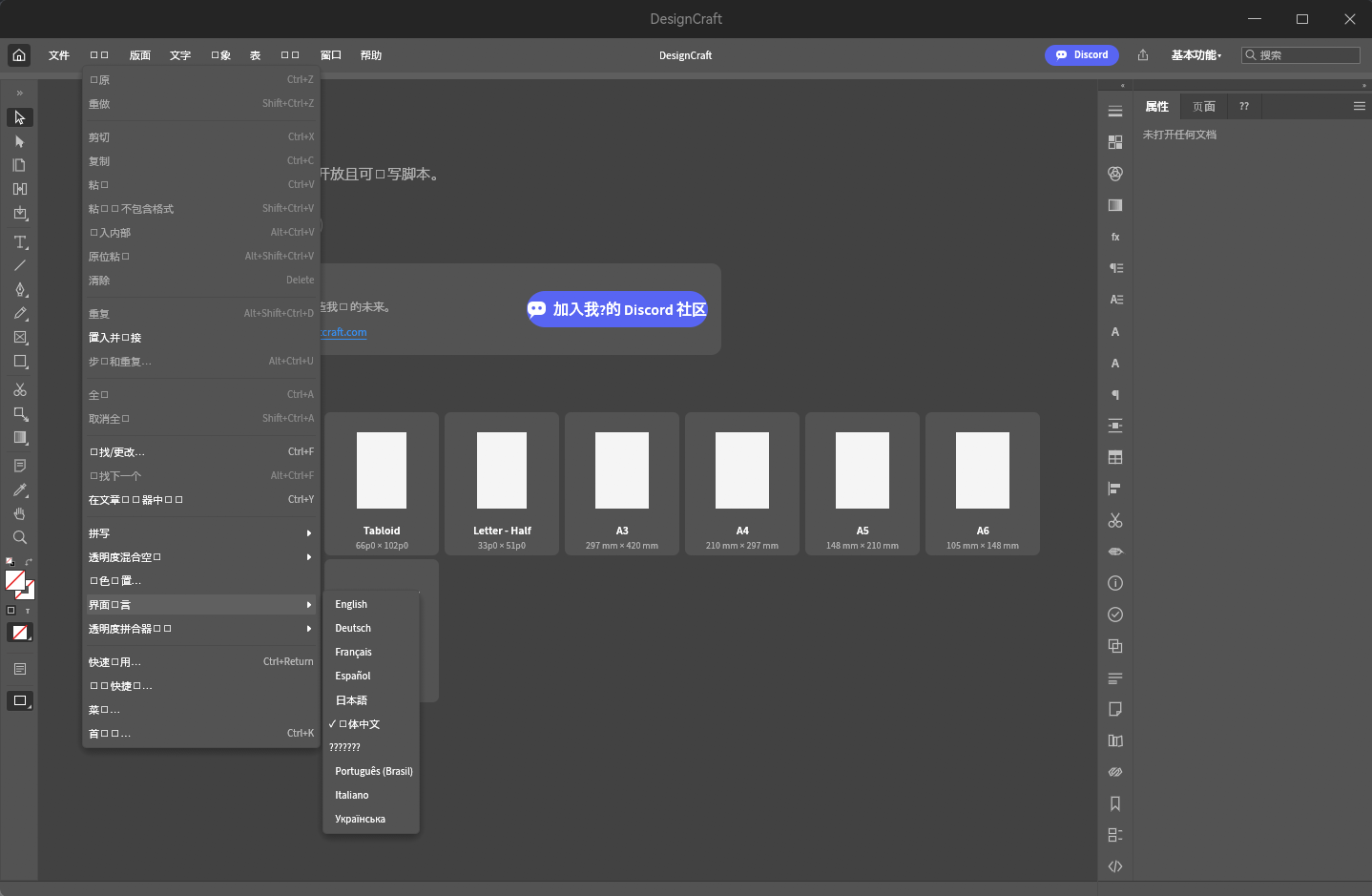The image size is (1372, 896).
Task: Select Deutsch from language submenu
Action: (x=371, y=628)
